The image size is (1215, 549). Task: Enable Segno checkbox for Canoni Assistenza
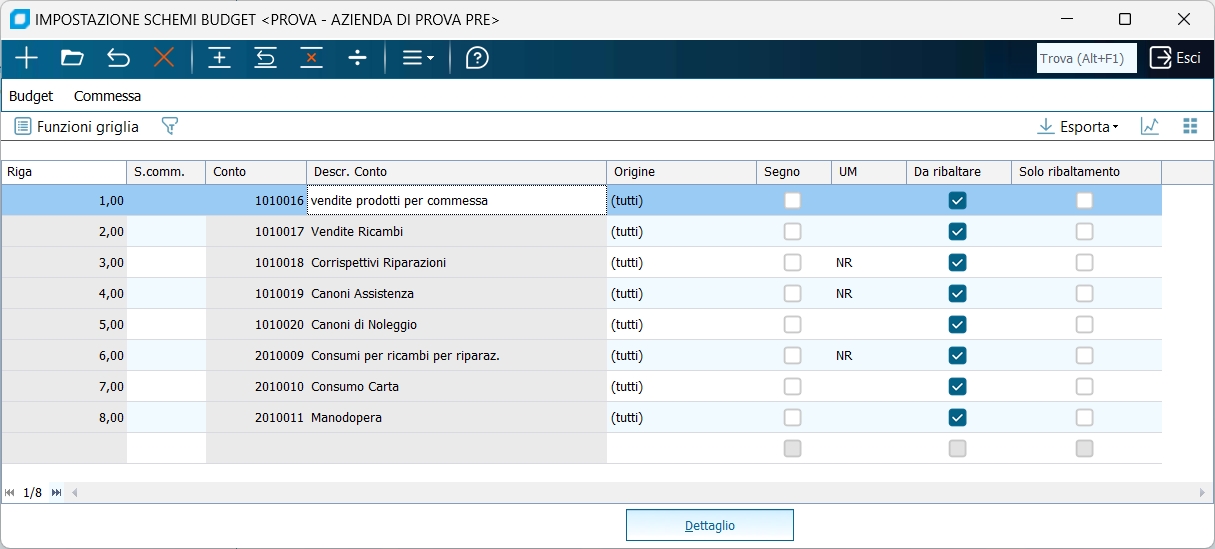click(792, 294)
